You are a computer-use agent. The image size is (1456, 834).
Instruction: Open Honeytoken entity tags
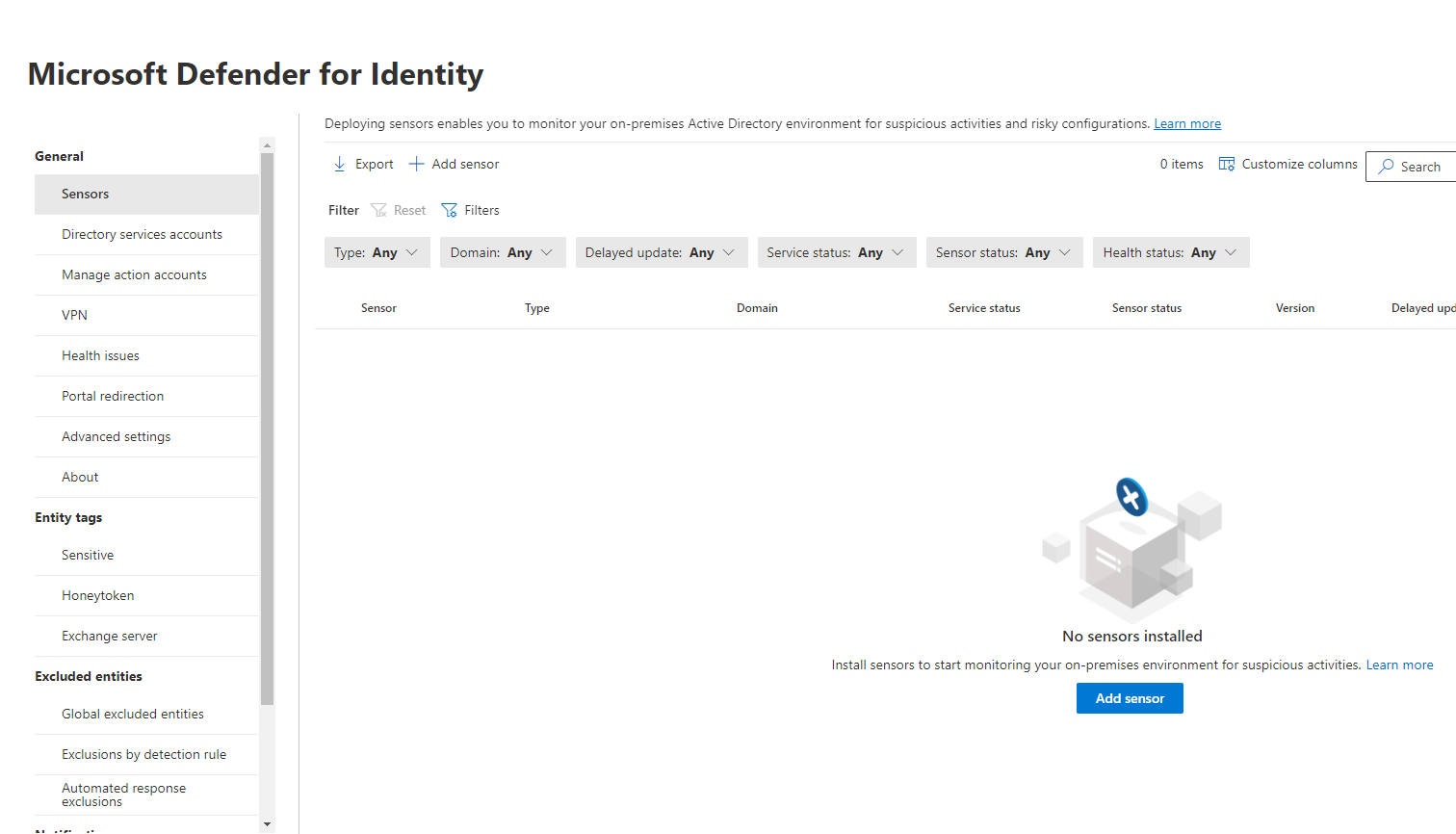pos(146,596)
